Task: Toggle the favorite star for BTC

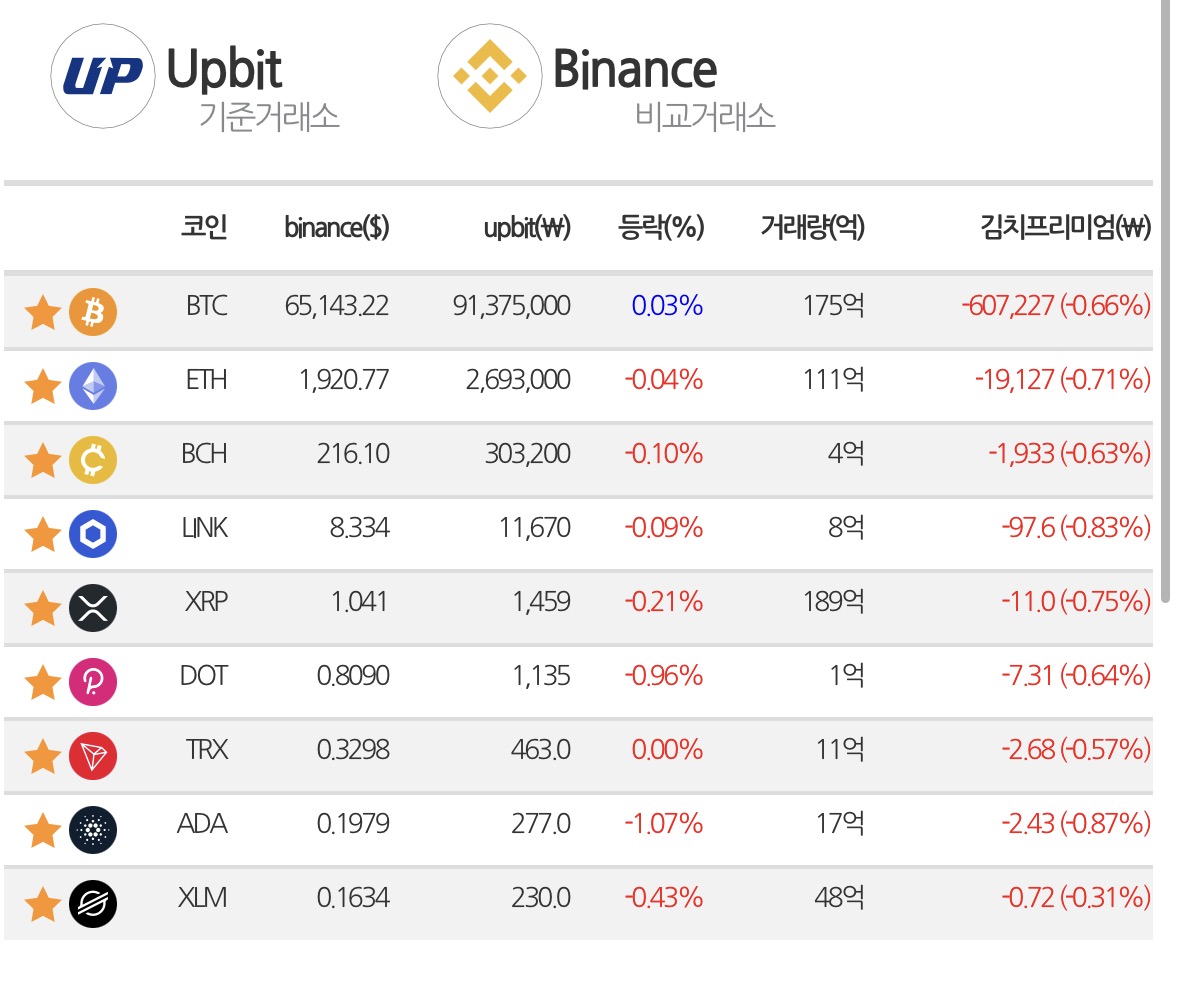Action: 42,312
